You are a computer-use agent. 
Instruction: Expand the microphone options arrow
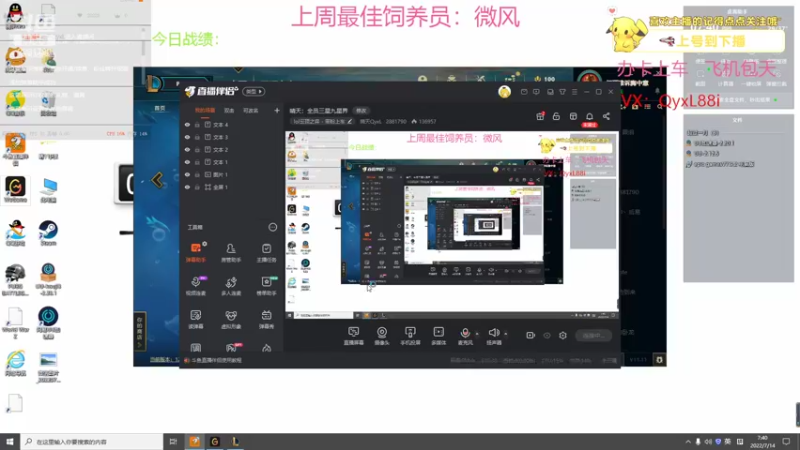(477, 334)
